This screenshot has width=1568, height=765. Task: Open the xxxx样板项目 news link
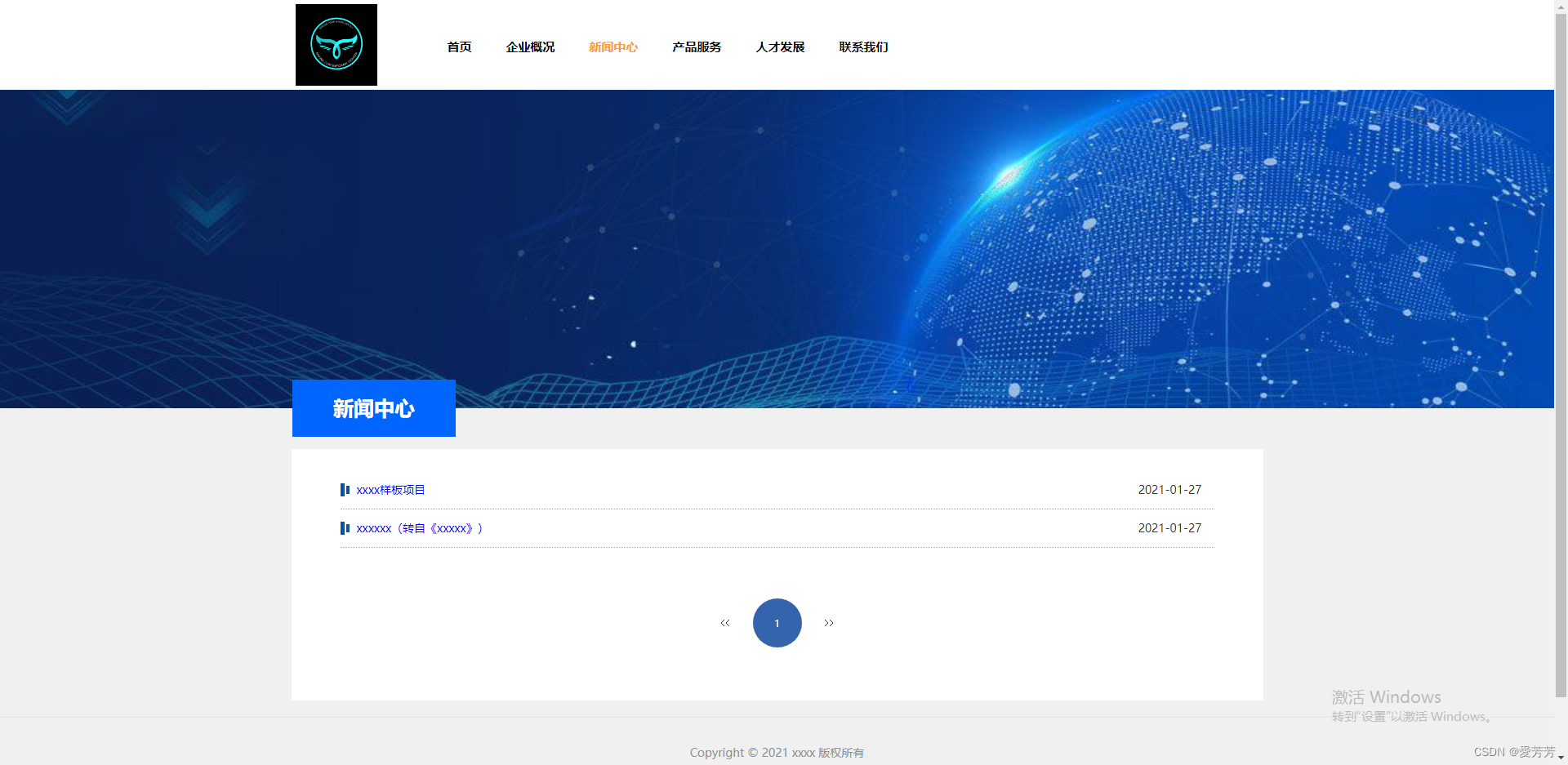pos(390,490)
